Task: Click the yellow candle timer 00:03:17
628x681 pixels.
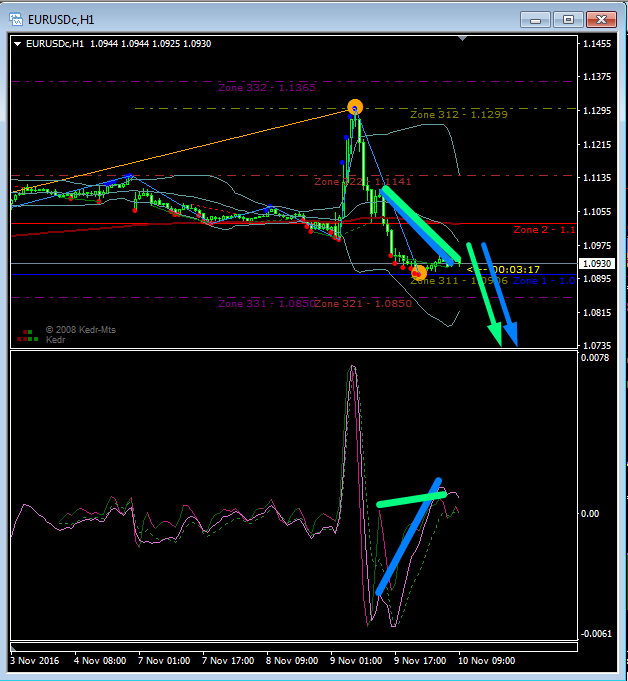Action: tap(516, 270)
